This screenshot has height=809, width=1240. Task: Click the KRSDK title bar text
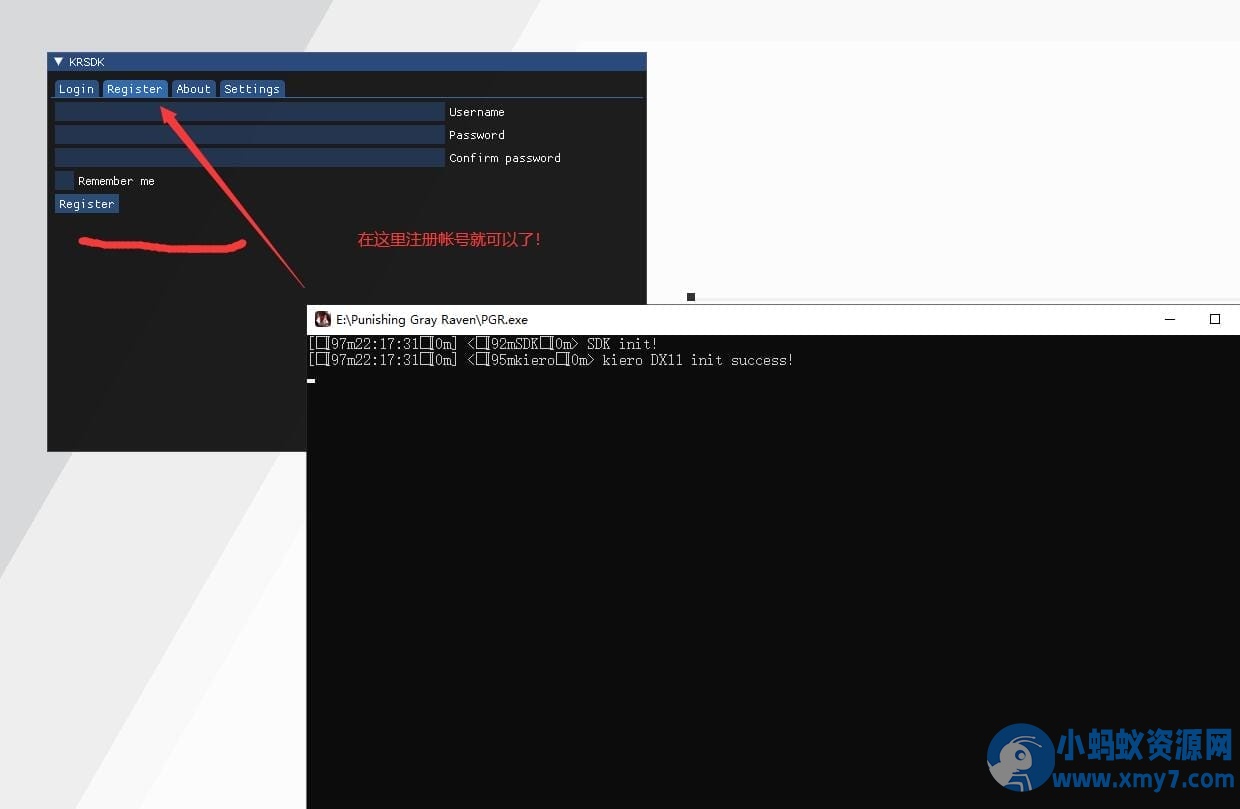(x=87, y=62)
